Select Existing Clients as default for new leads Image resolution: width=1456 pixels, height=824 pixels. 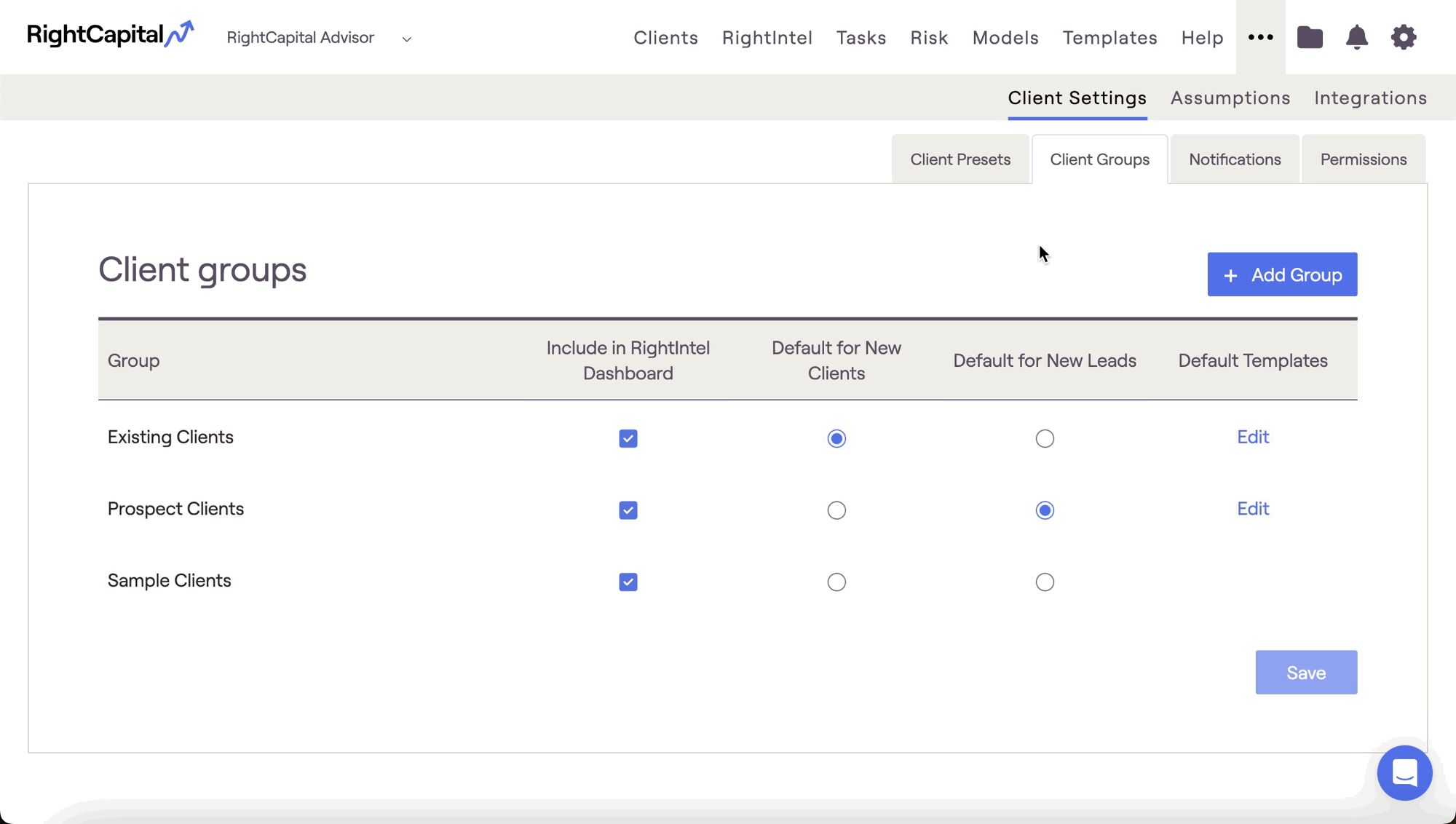[1045, 438]
